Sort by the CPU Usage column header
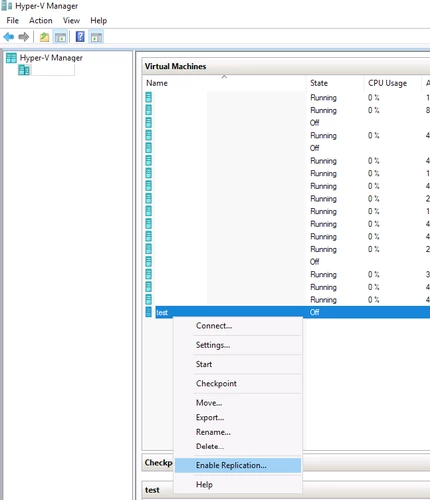This screenshot has width=430, height=500. click(393, 83)
